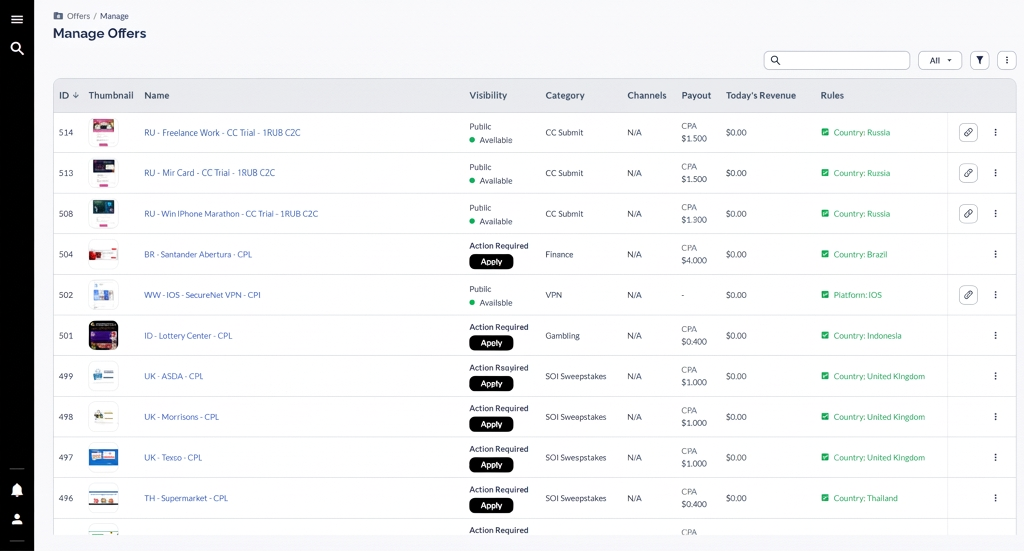Click the Today's Revenue column header
The width and height of the screenshot is (1024, 551).
point(761,95)
